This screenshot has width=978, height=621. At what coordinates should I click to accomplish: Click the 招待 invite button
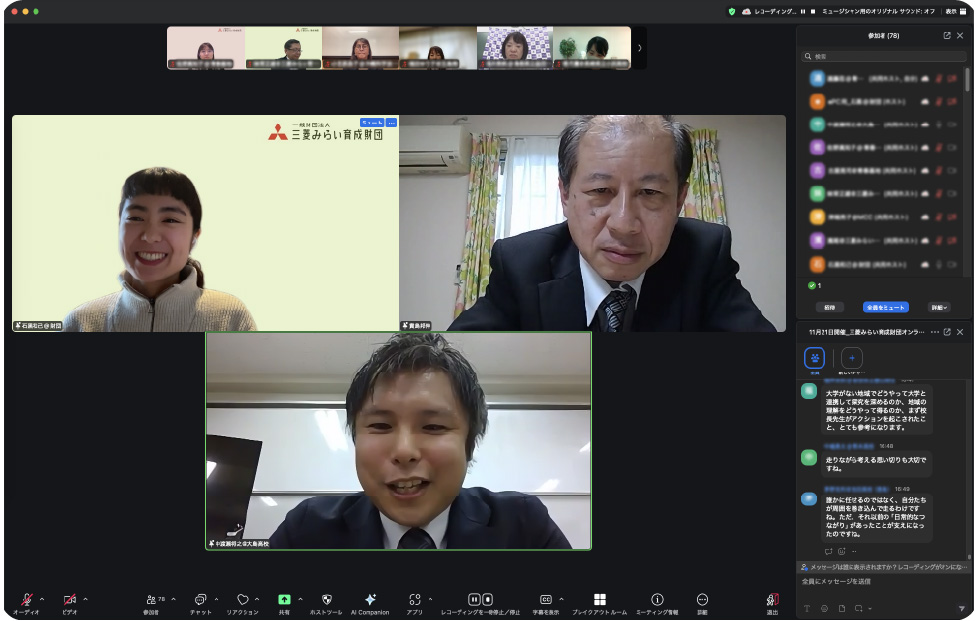pos(829,307)
